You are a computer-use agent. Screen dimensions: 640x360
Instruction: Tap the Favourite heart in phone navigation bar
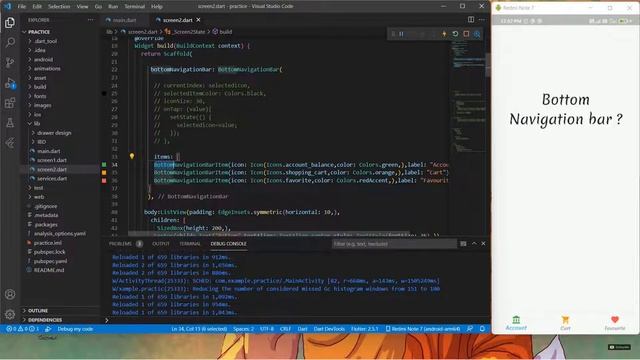click(615, 323)
